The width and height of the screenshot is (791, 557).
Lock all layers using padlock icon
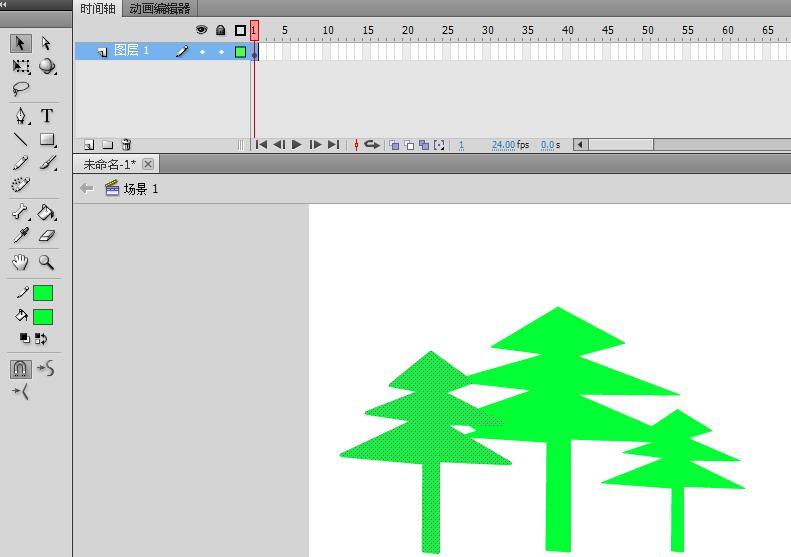click(x=221, y=30)
